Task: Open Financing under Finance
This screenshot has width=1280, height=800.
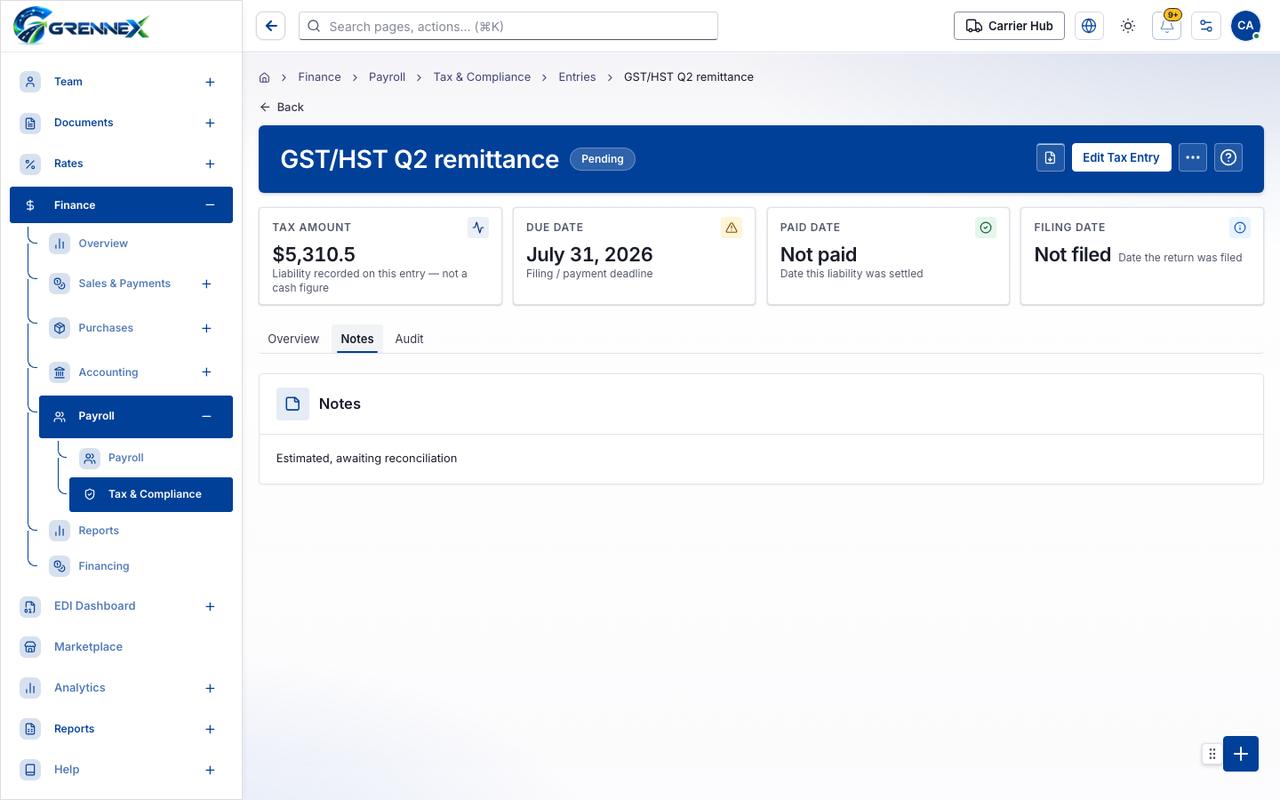Action: click(104, 566)
